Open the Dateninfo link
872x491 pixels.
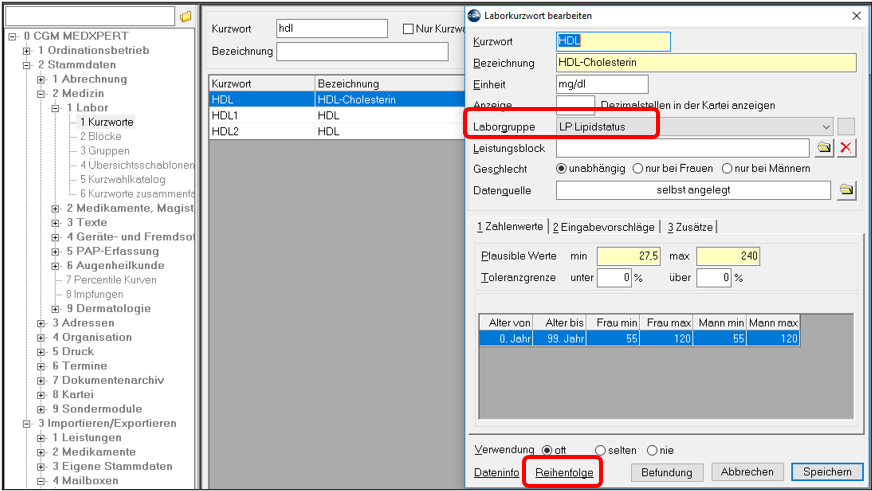496,472
